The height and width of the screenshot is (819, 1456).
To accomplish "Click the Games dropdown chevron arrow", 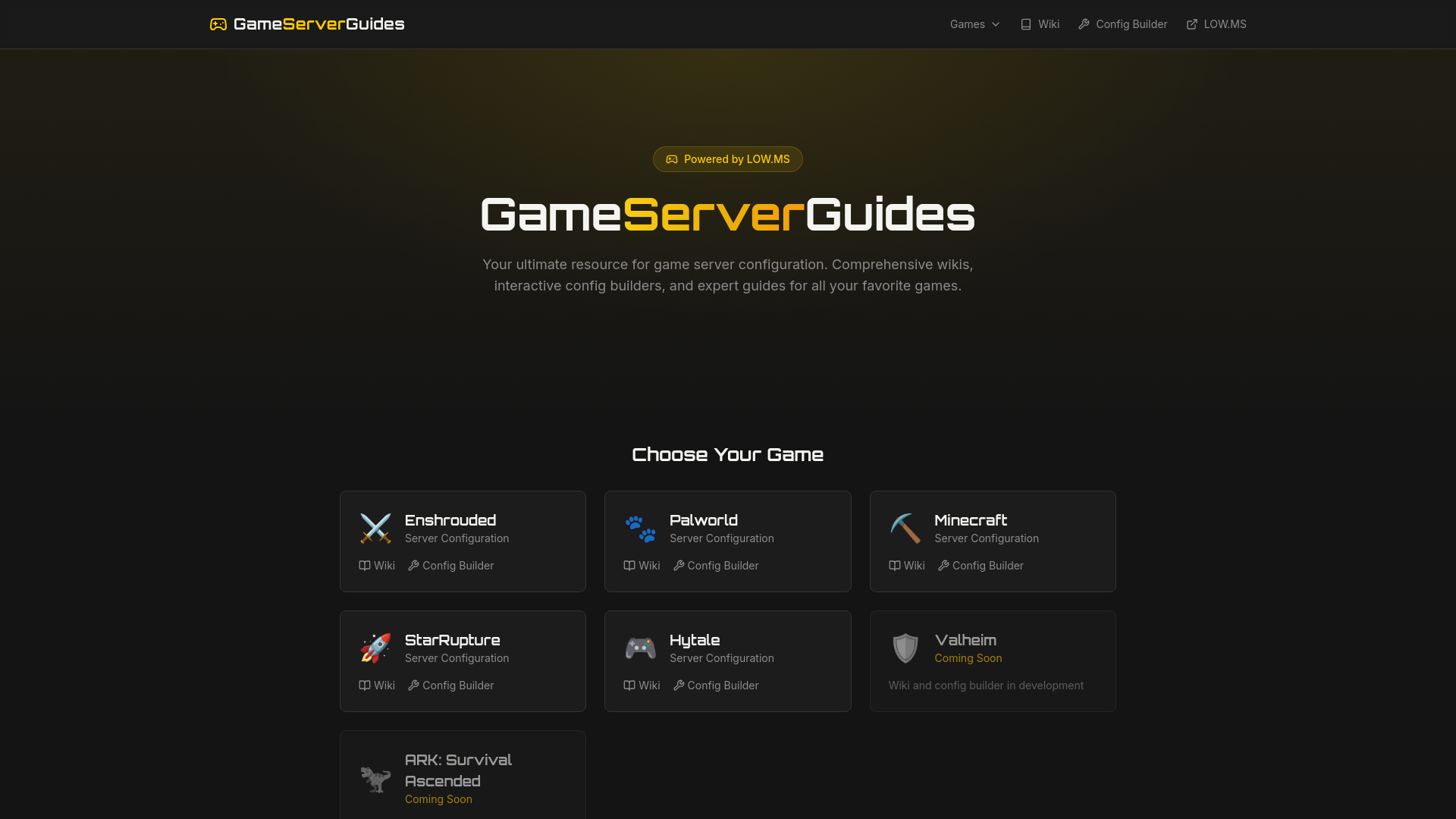I will coord(994,24).
